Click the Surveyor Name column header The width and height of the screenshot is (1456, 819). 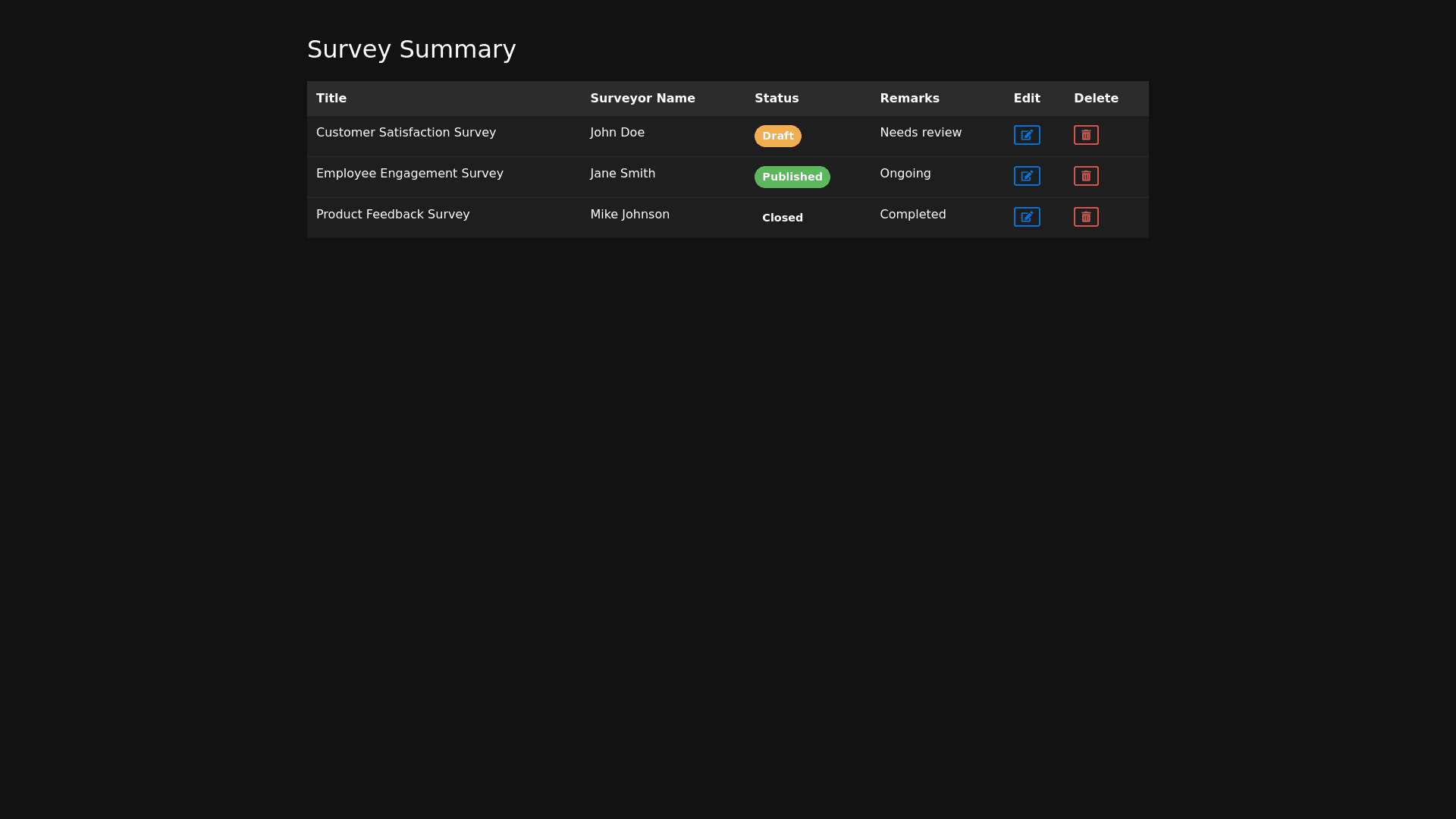[642, 99]
